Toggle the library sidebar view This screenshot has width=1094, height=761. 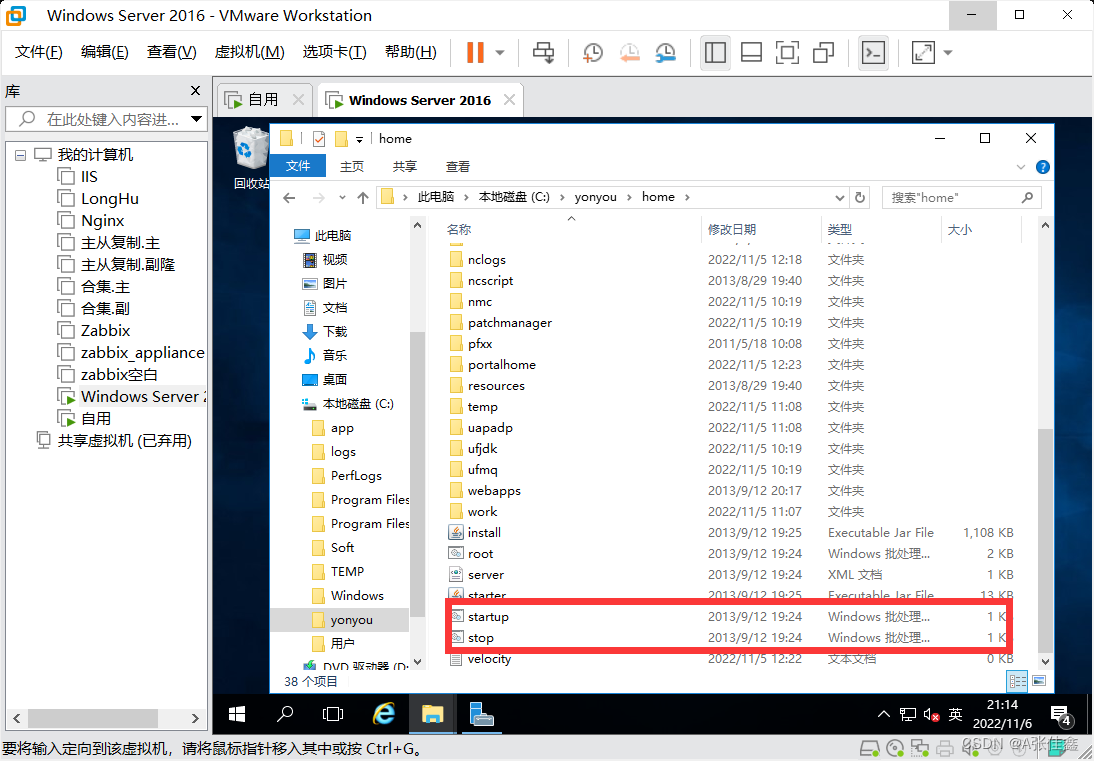point(715,52)
